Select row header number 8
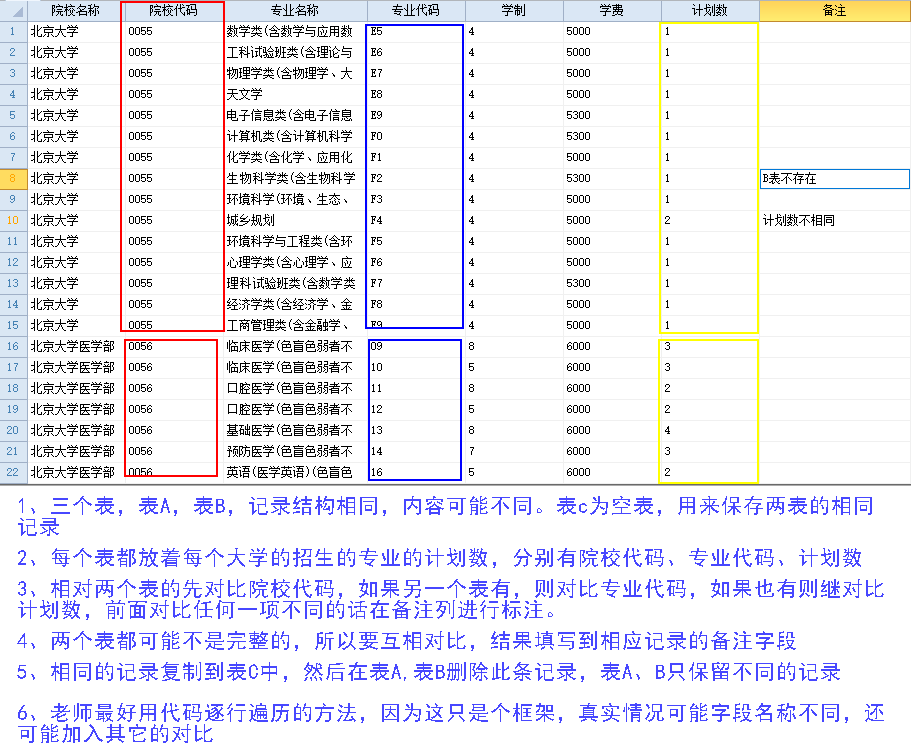The width and height of the screenshot is (911, 753). click(x=13, y=178)
